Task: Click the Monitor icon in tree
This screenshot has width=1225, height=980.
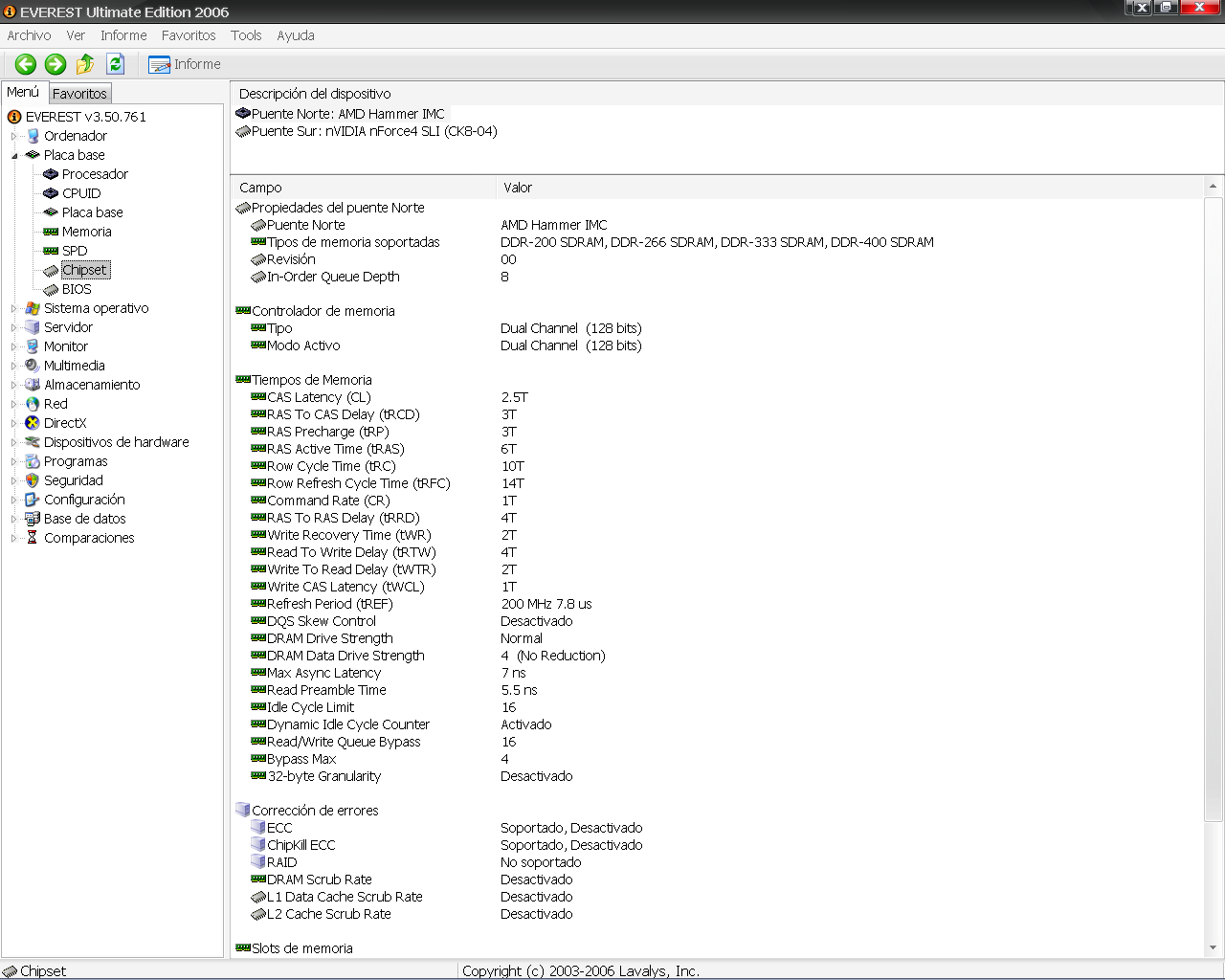Action: [33, 346]
